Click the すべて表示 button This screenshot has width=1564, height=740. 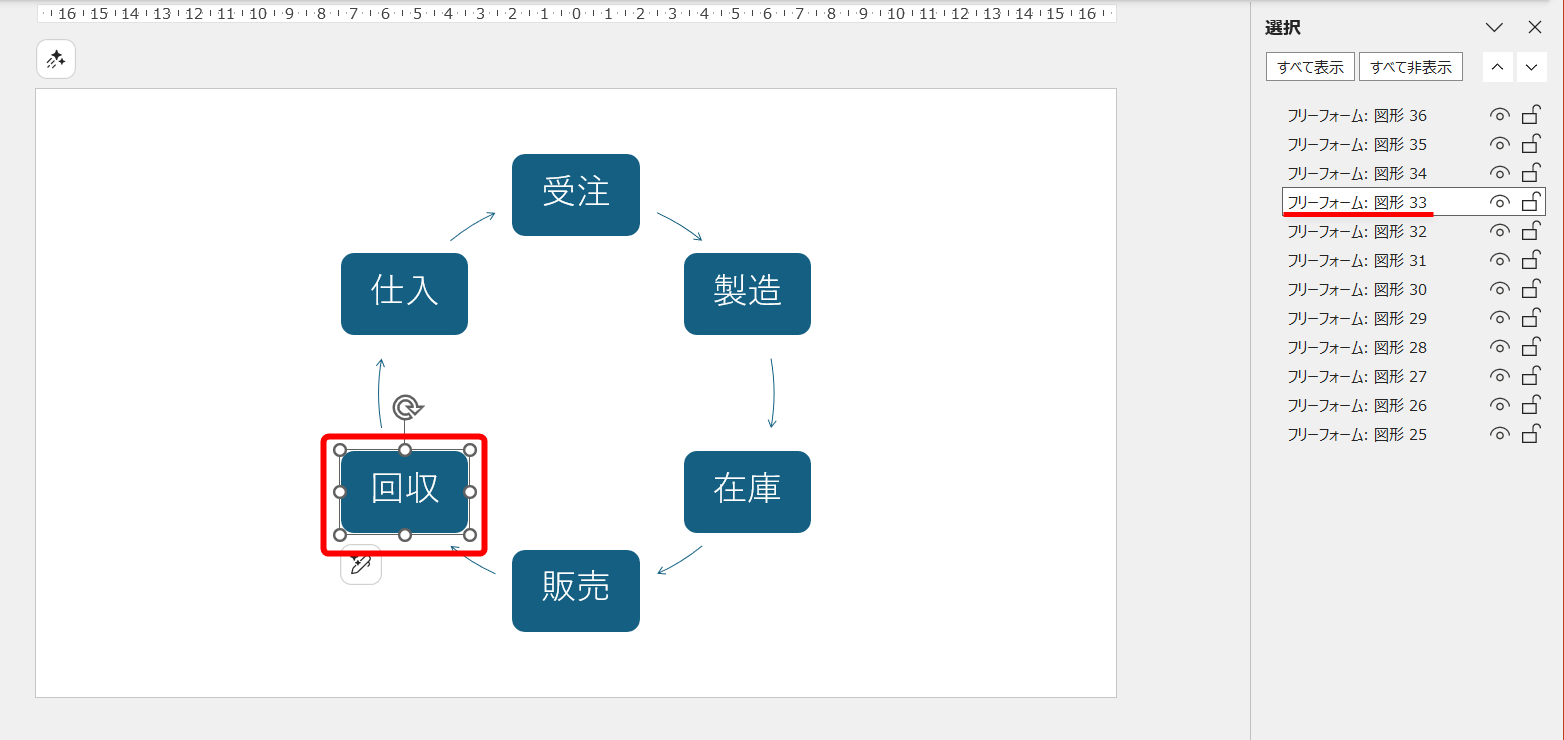[1310, 66]
